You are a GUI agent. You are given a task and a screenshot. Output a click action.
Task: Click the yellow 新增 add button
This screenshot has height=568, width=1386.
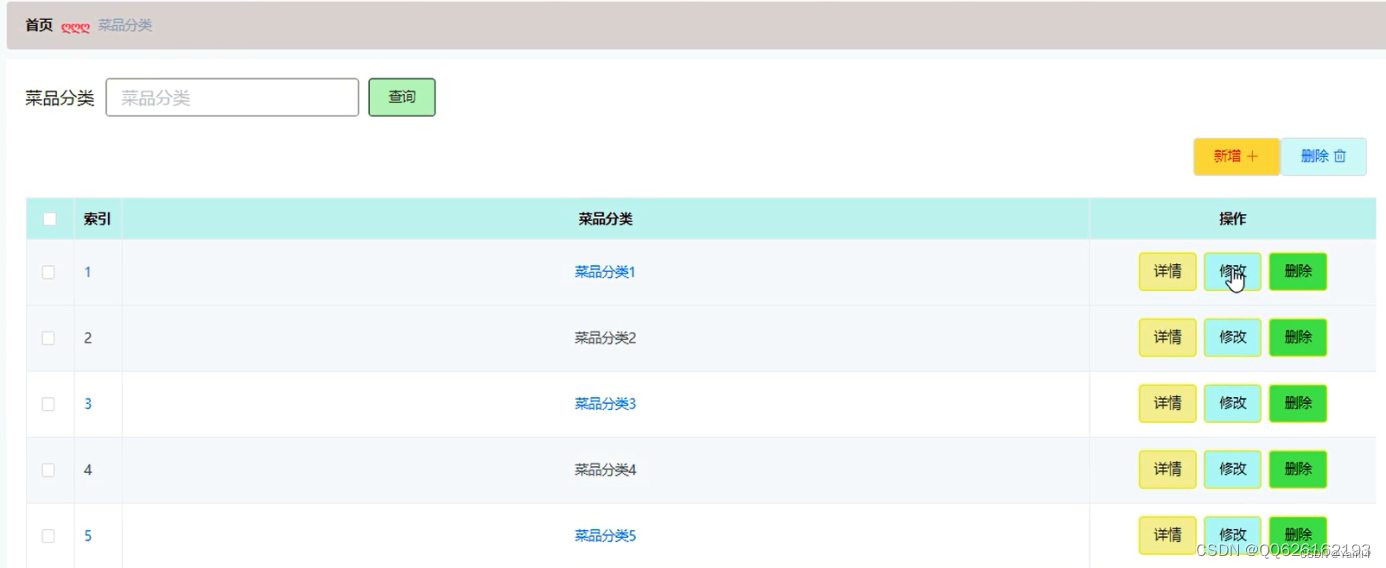pyautogui.click(x=1236, y=156)
